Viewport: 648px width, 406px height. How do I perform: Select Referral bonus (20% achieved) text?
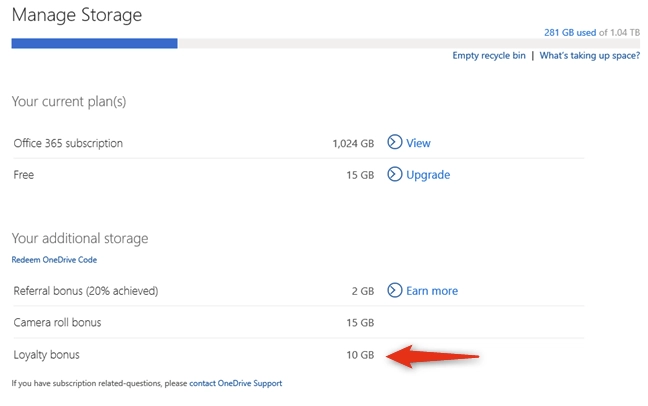tap(86, 291)
